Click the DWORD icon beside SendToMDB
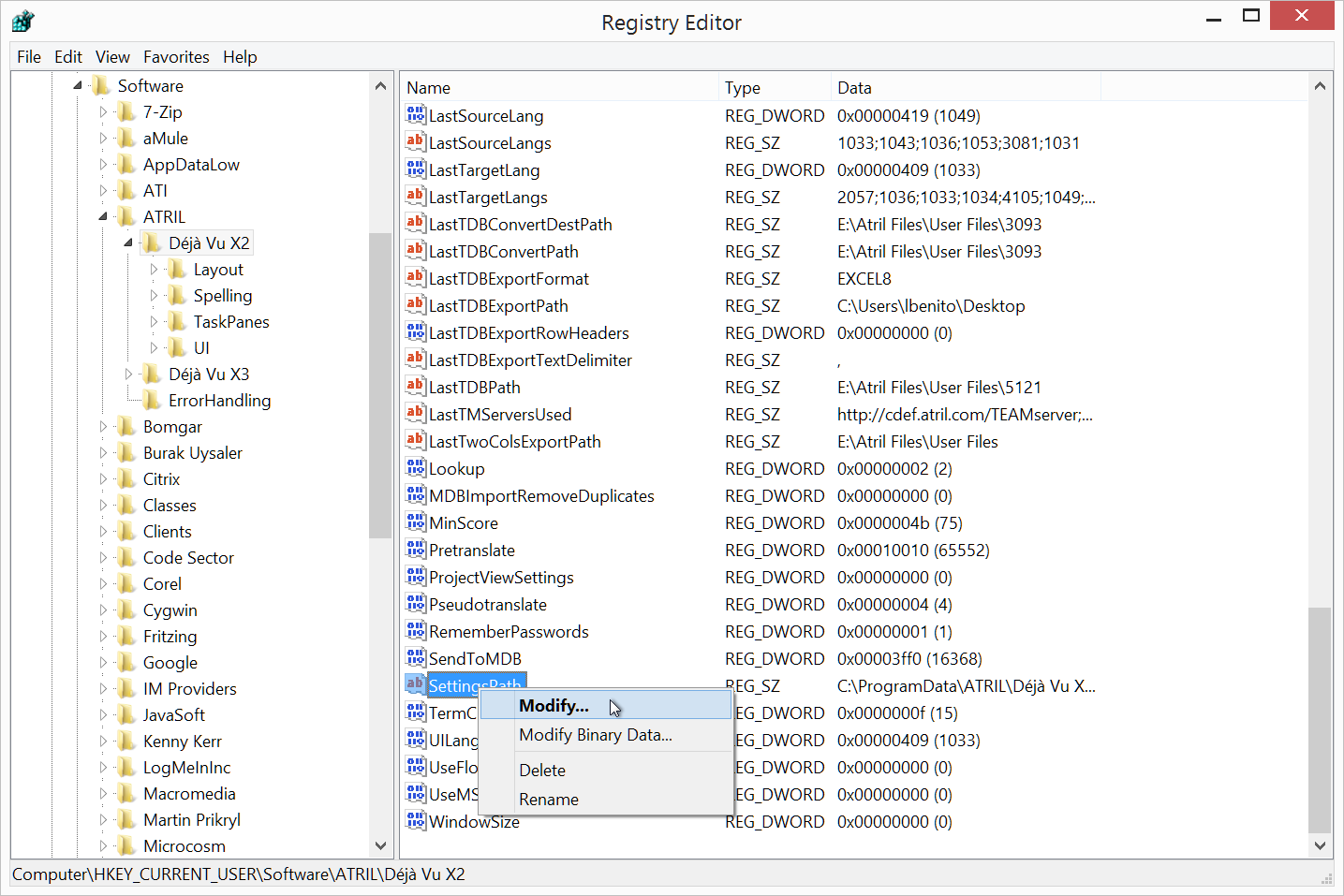Screen dimensions: 1344x896 click(x=416, y=658)
